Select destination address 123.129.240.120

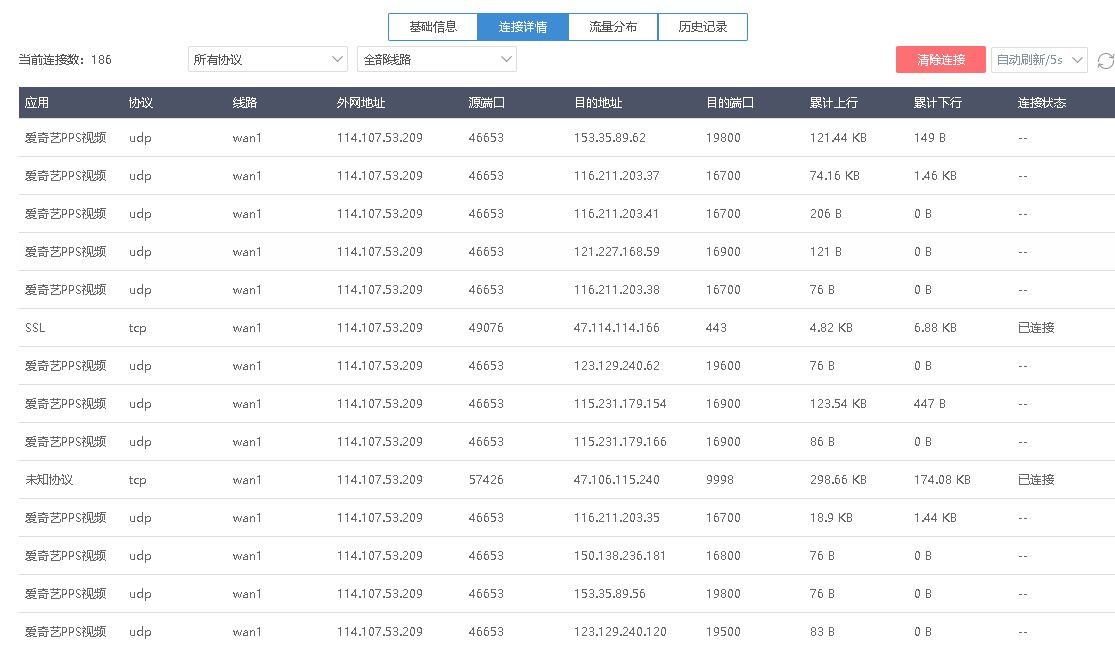pyautogui.click(x=620, y=631)
